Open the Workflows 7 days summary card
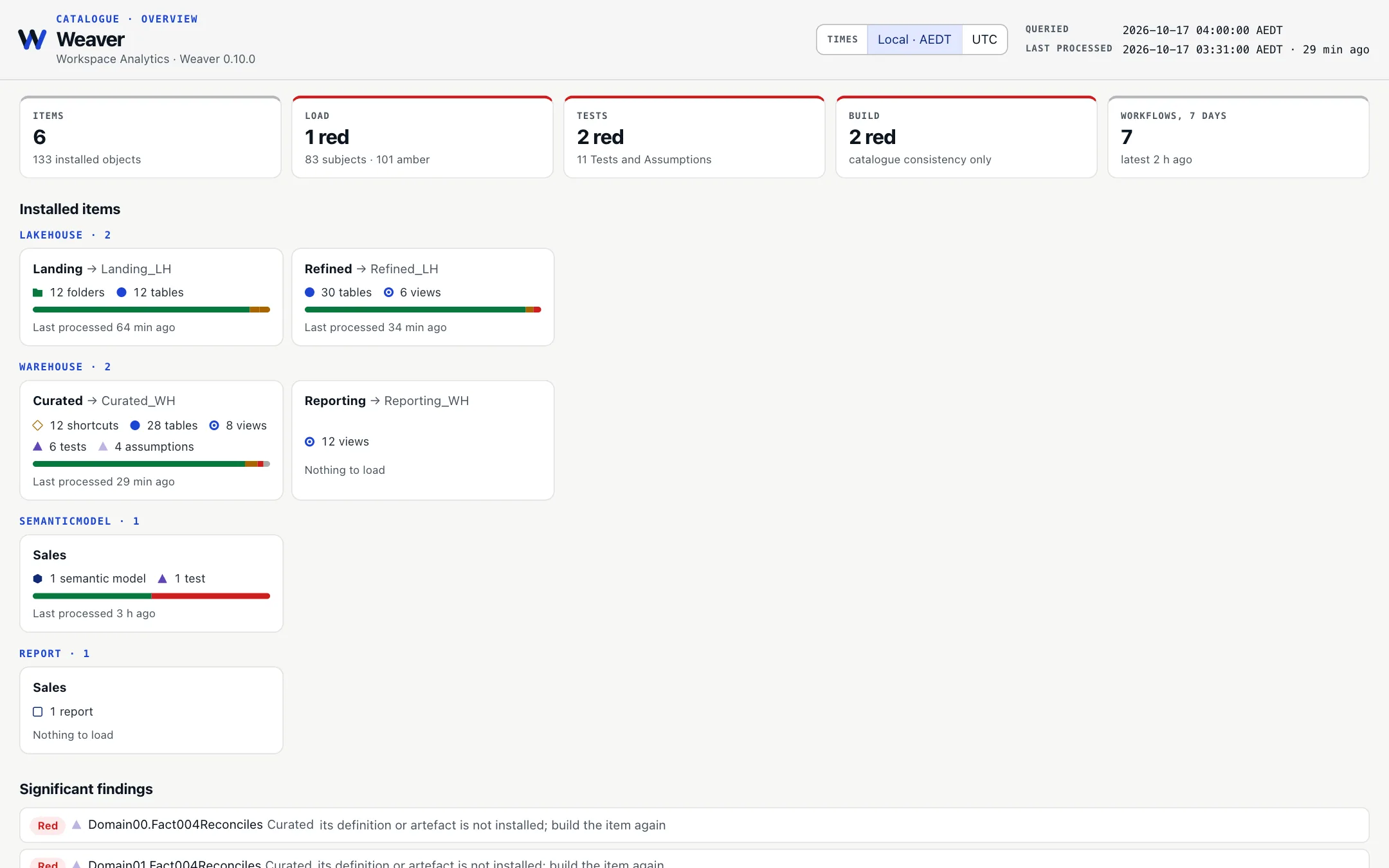Screen dimensions: 1389x868 point(1239,137)
